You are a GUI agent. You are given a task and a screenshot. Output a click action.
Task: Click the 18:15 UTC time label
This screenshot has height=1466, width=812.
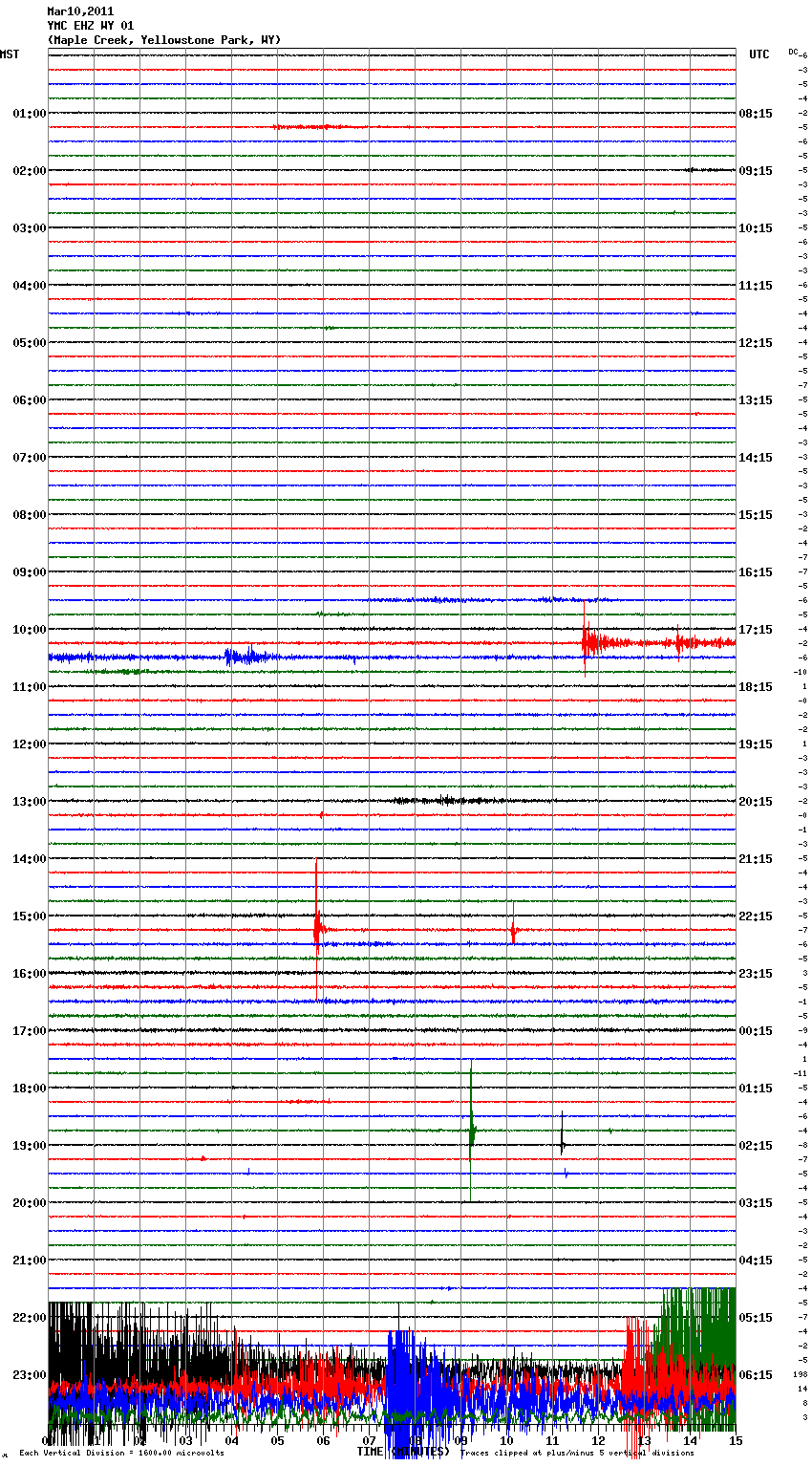(756, 687)
